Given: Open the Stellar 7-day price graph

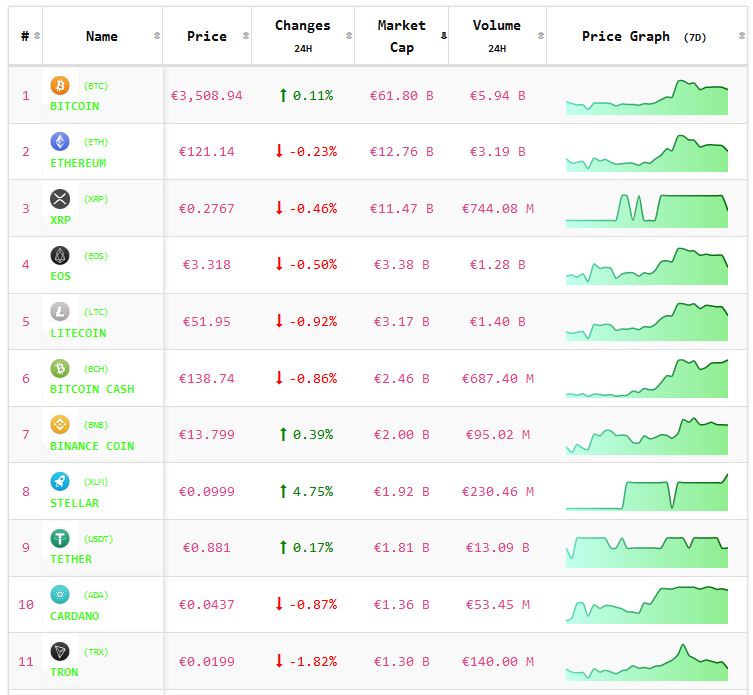Looking at the screenshot, I should pos(646,491).
